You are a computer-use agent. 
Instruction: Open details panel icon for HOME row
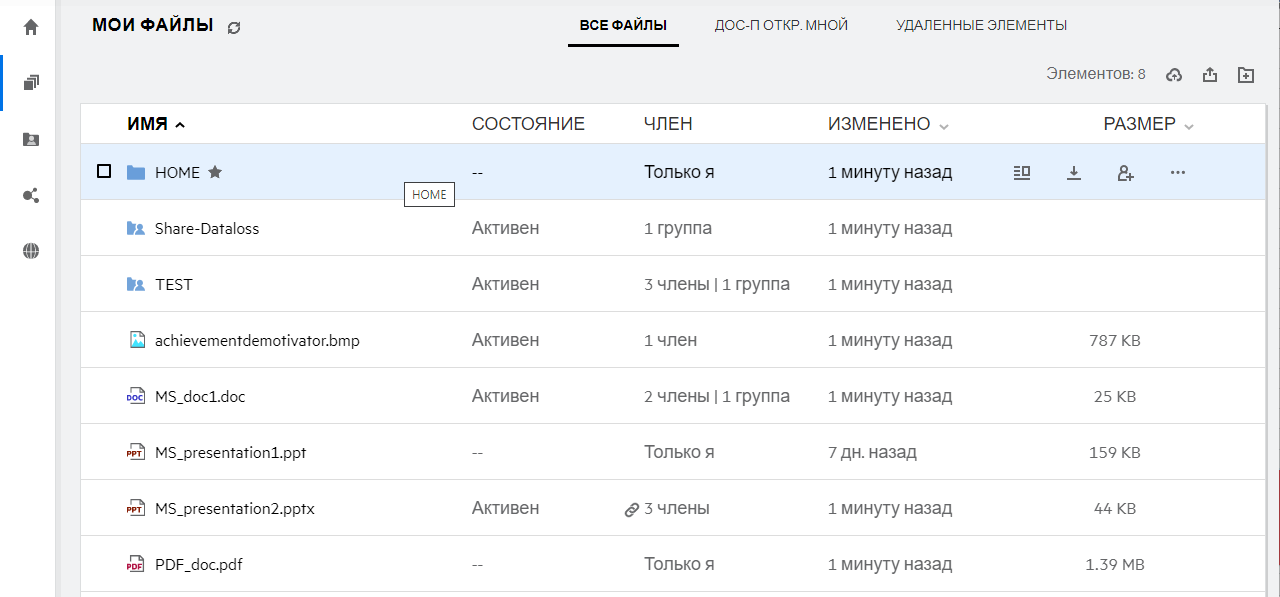tap(1021, 173)
